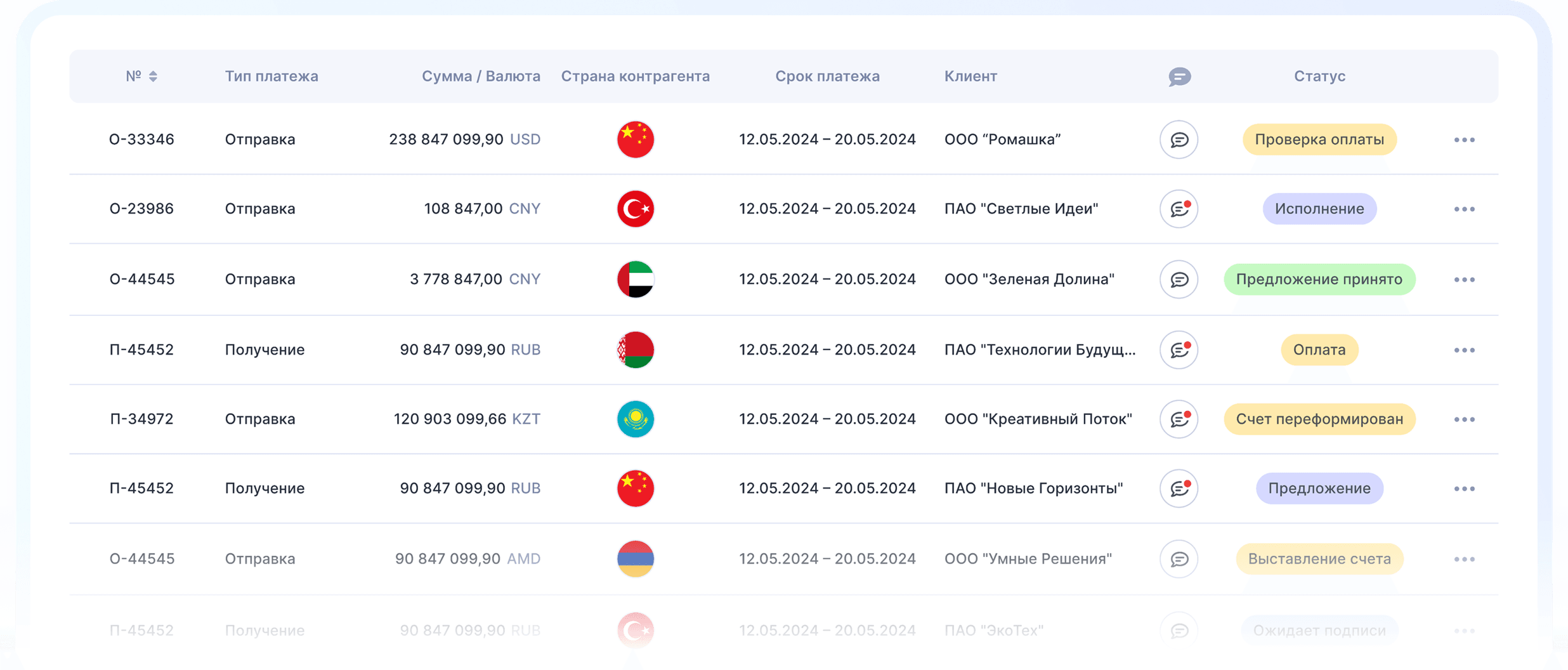Open three-dot menu for Новые Горизонты row
Viewport: 1568px width, 670px height.
point(1464,489)
